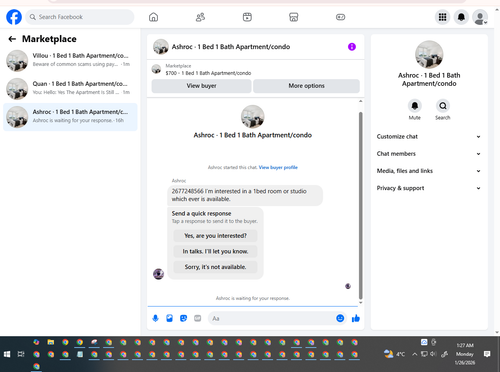Click the volume speaker tray icon
500x372 pixels.
[433, 354]
